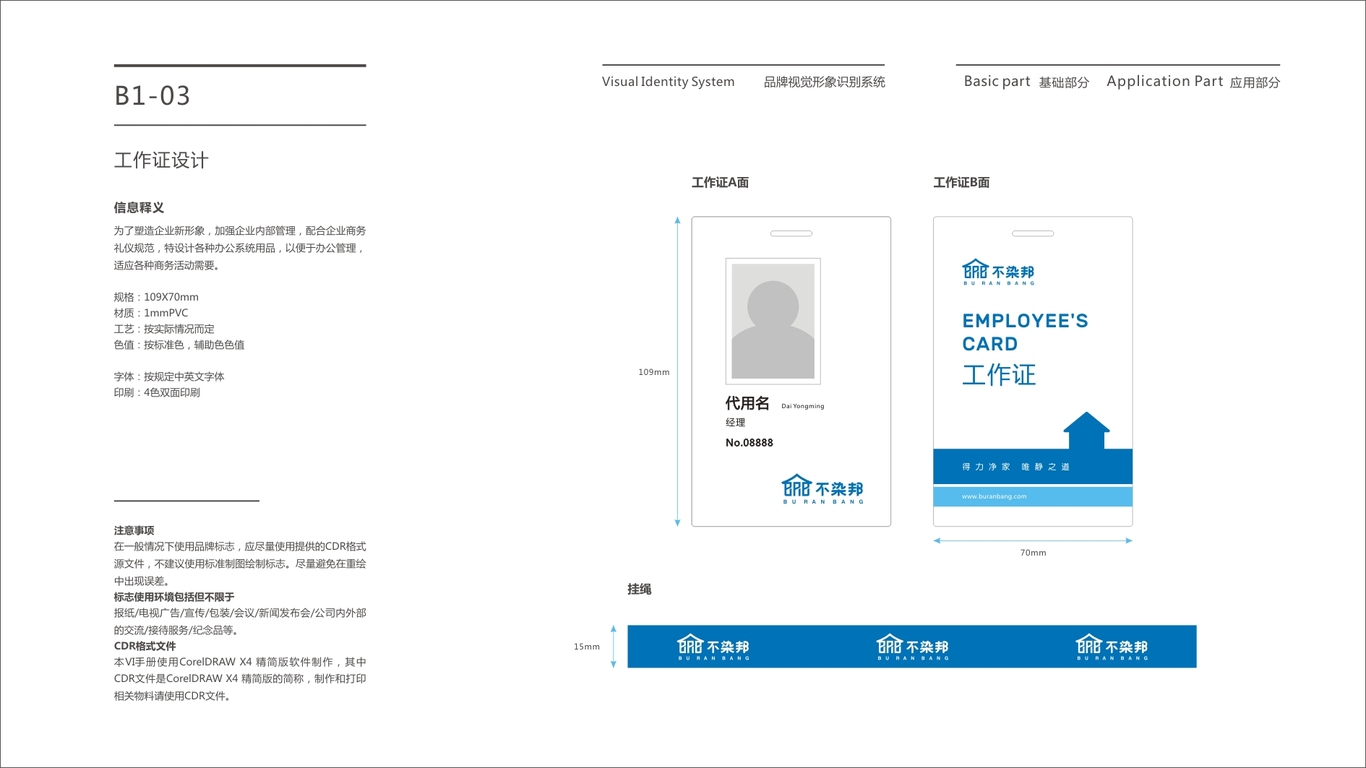Click the large blue 工作证 text on card B
This screenshot has width=1366, height=768.
pos(999,375)
